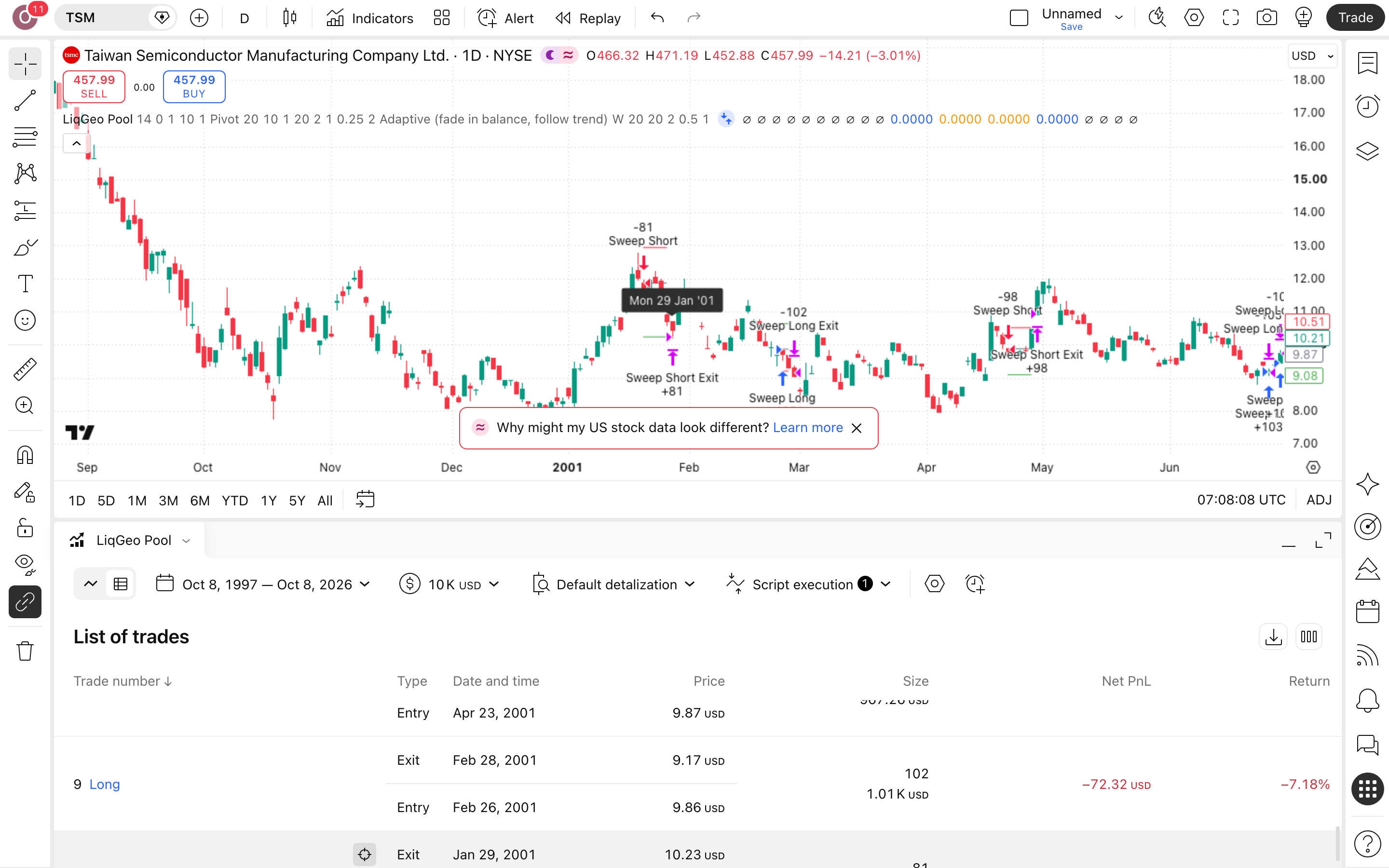This screenshot has width=1389, height=868.
Task: Open the Fibonacci retracement tool group
Action: [x=25, y=136]
